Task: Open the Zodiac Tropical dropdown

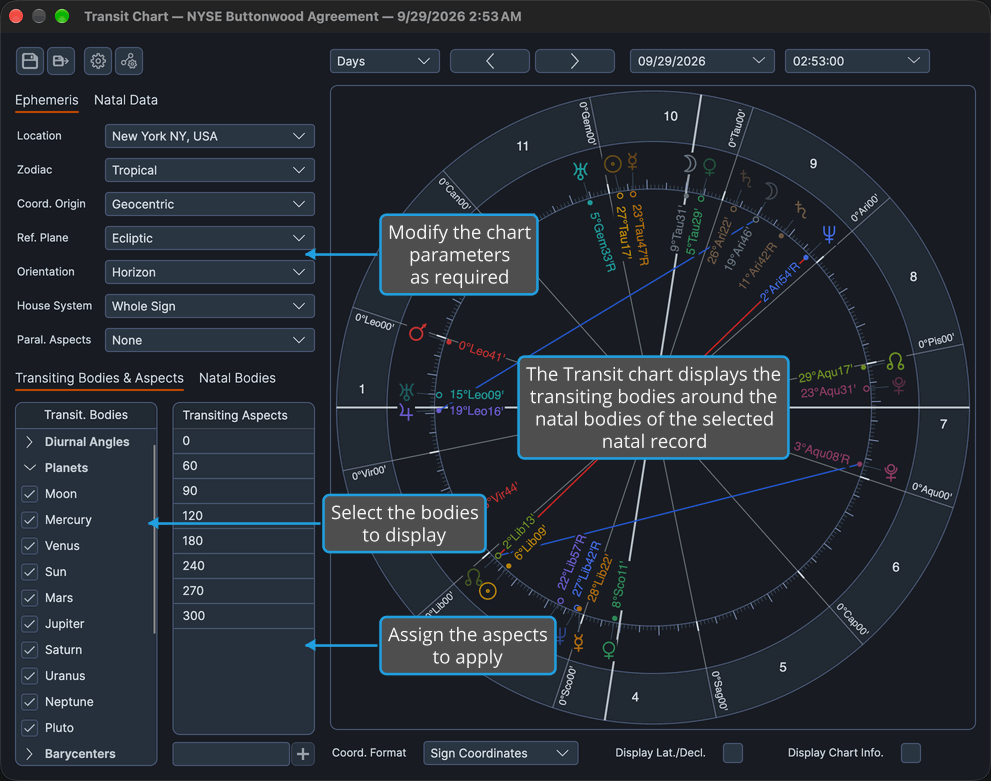Action: [x=210, y=170]
